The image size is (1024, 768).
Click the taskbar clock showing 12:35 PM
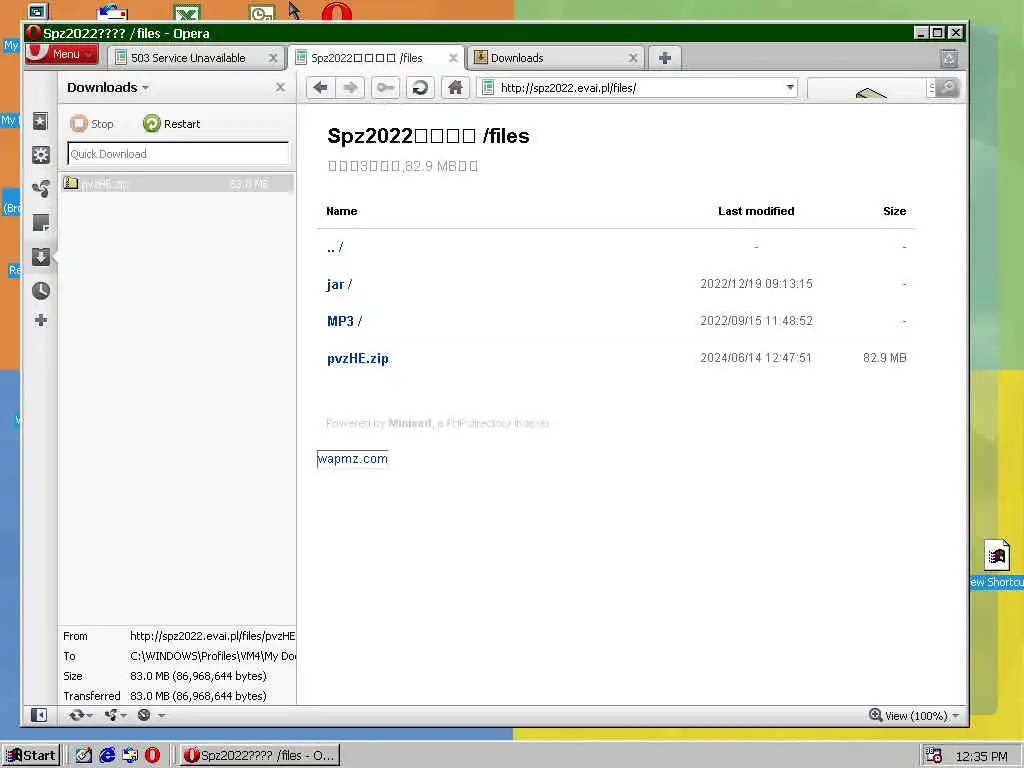tap(982, 756)
